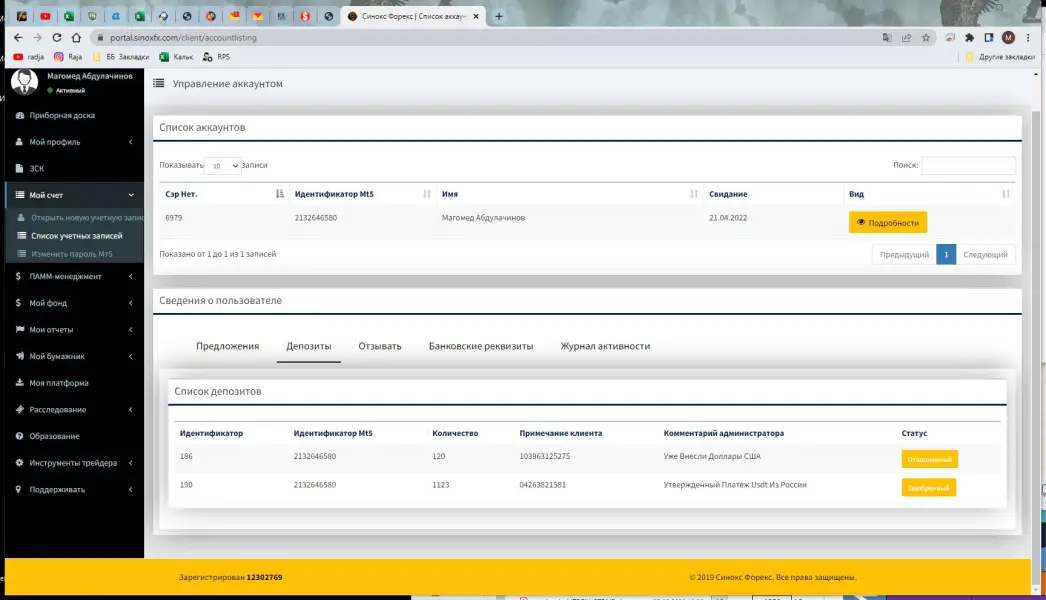The width and height of the screenshot is (1046, 600).
Task: Click the yellow Подробности button
Action: pyautogui.click(x=888, y=222)
